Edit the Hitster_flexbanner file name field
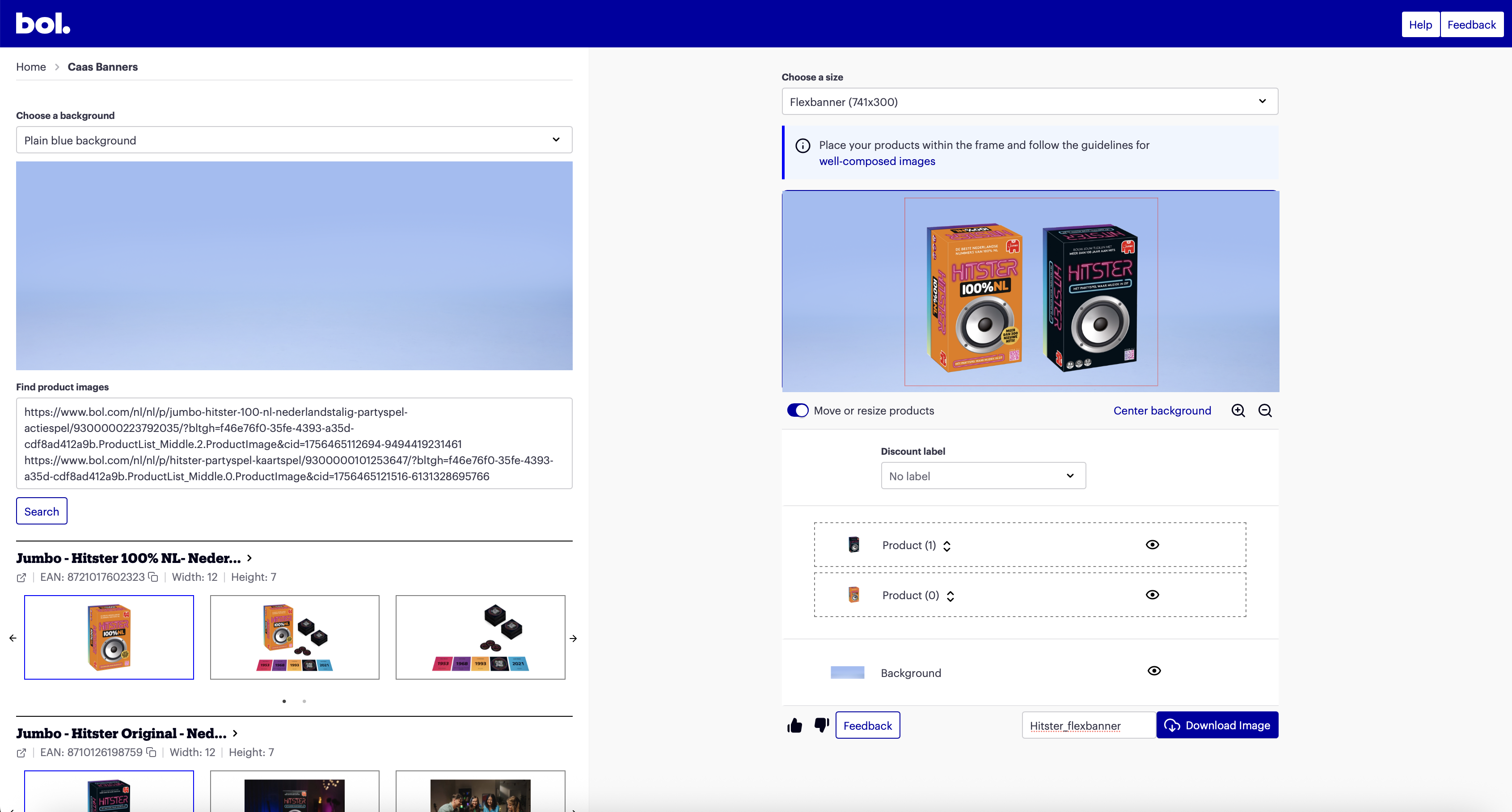The image size is (1512, 812). pos(1089,726)
